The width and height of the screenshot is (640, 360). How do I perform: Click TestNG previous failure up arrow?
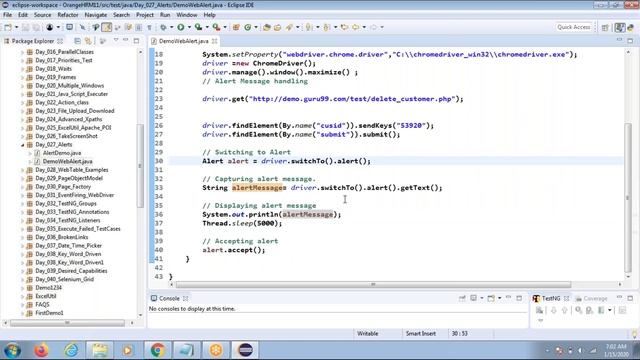coord(564,310)
